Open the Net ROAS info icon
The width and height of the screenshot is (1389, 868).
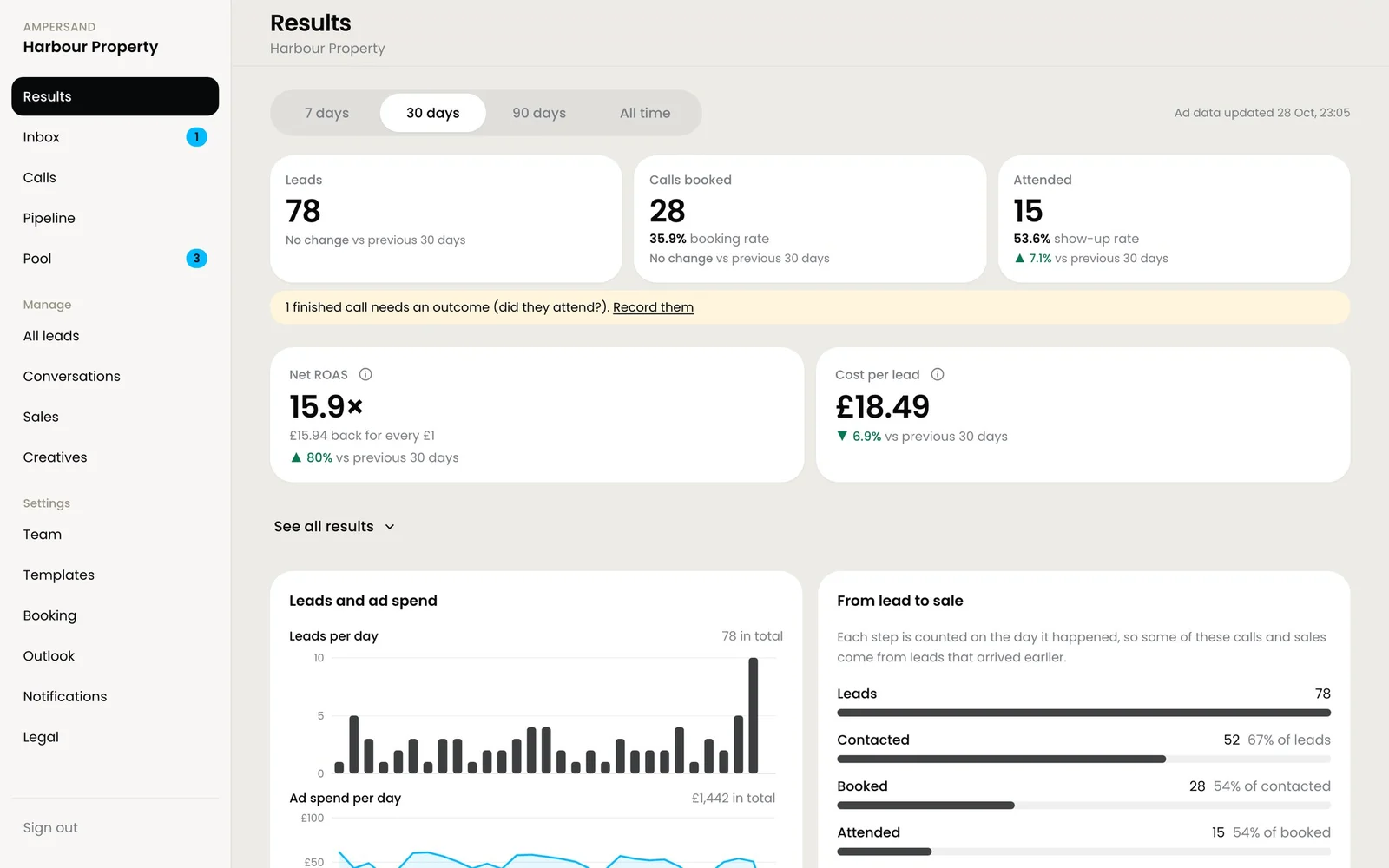365,374
